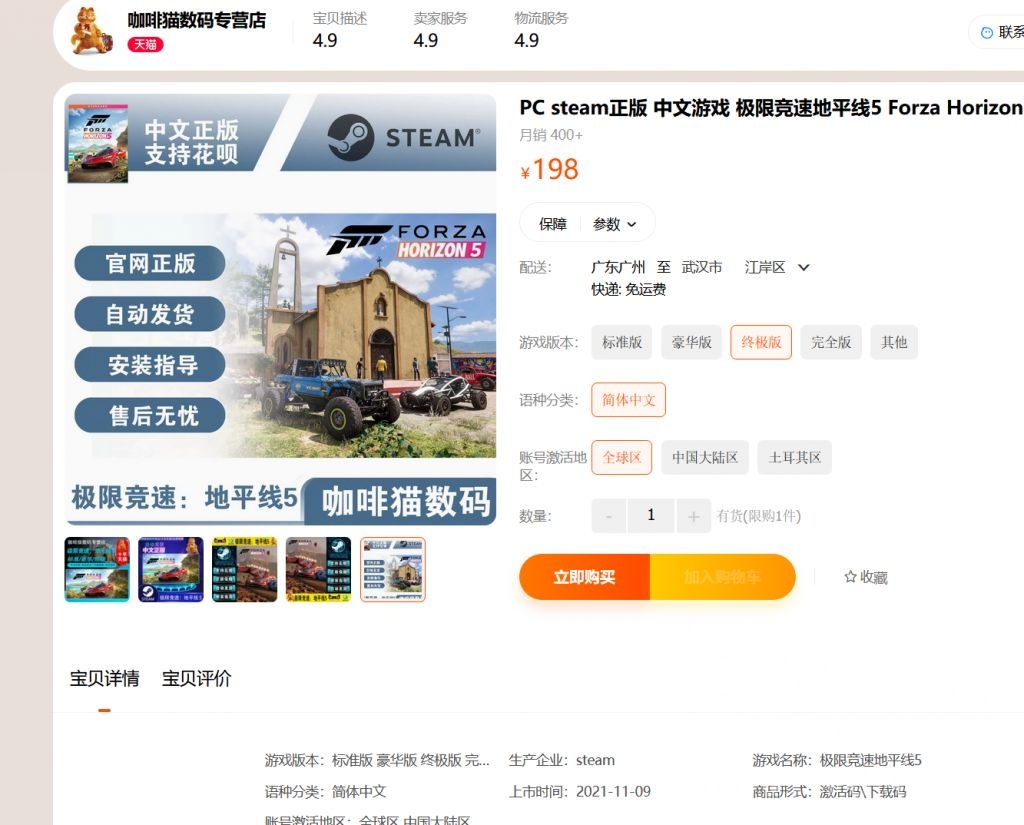Click the ¥198 price
Image resolution: width=1024 pixels, height=825 pixels.
click(x=549, y=169)
